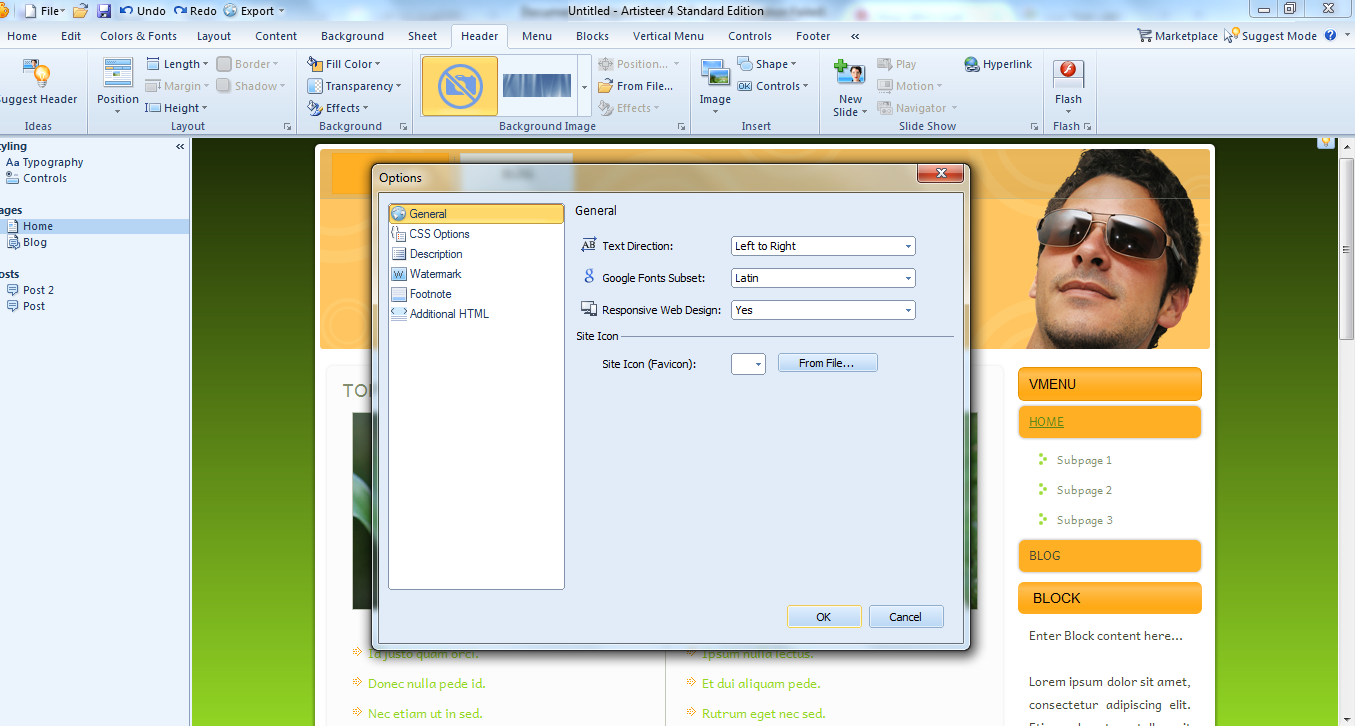Cancel the Options dialog
This screenshot has height=726, width=1355.
905,617
